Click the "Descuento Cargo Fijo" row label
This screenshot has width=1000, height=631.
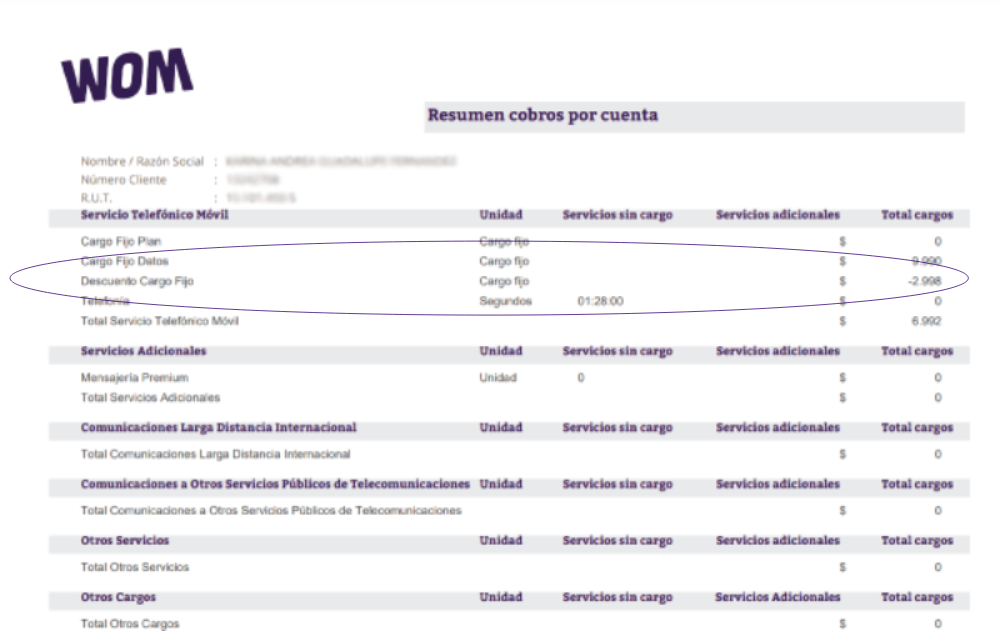pyautogui.click(x=137, y=282)
